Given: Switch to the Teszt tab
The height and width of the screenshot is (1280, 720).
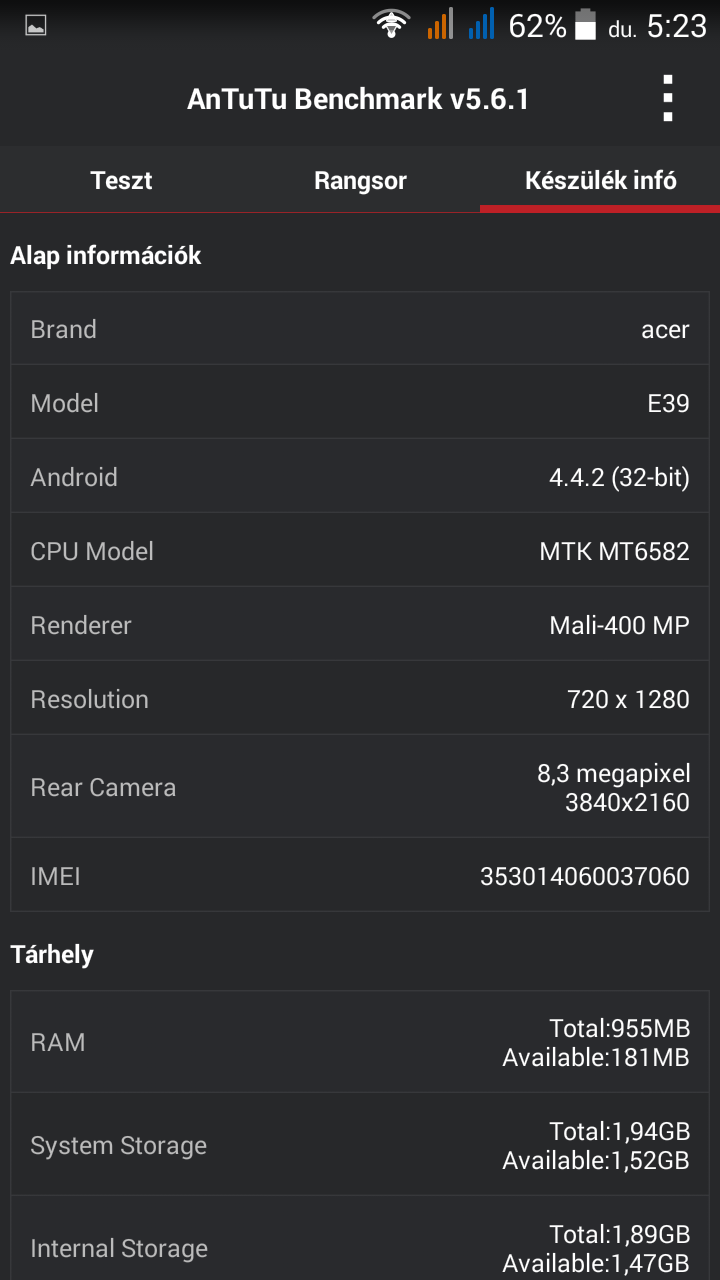Looking at the screenshot, I should click(121, 181).
